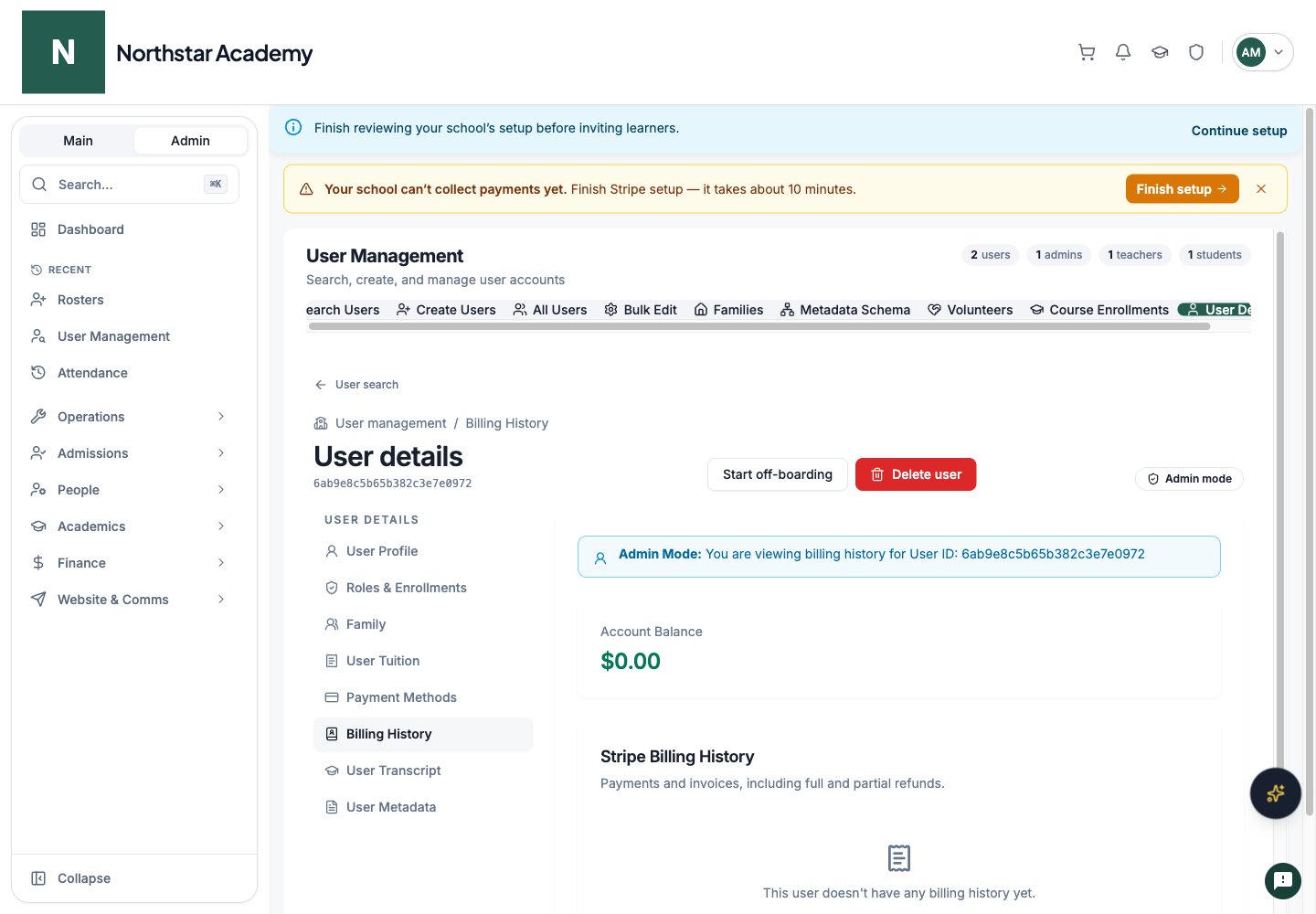1316x914 pixels.
Task: Open the All Users tab
Action: [x=550, y=310]
